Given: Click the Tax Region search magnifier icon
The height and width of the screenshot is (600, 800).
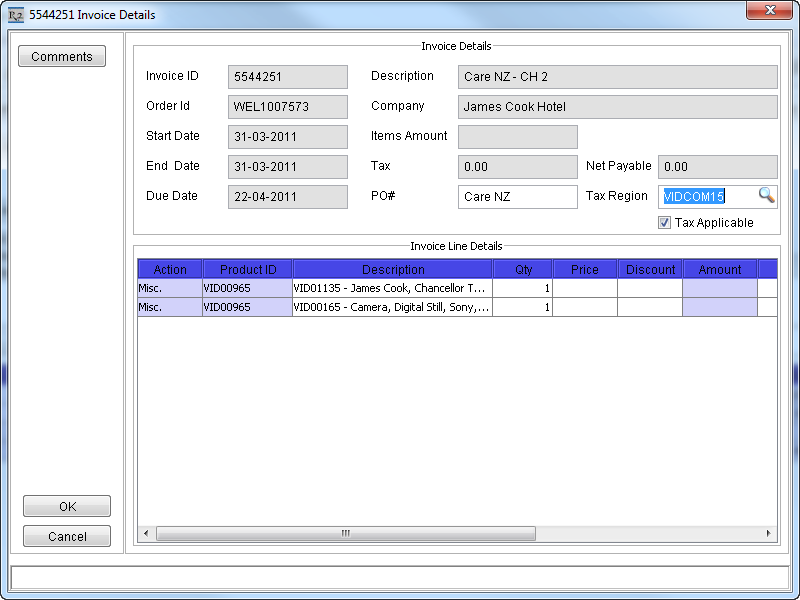Looking at the screenshot, I should [x=766, y=196].
